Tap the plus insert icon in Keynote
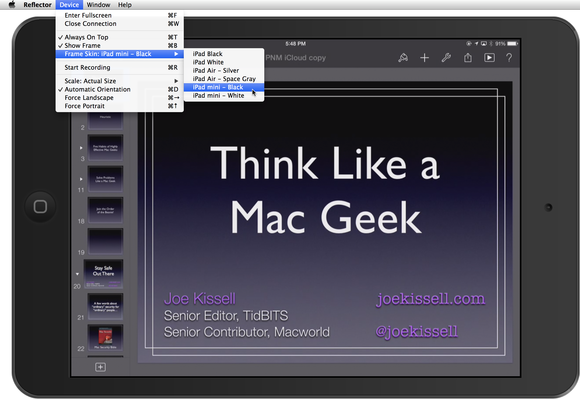 (425, 58)
